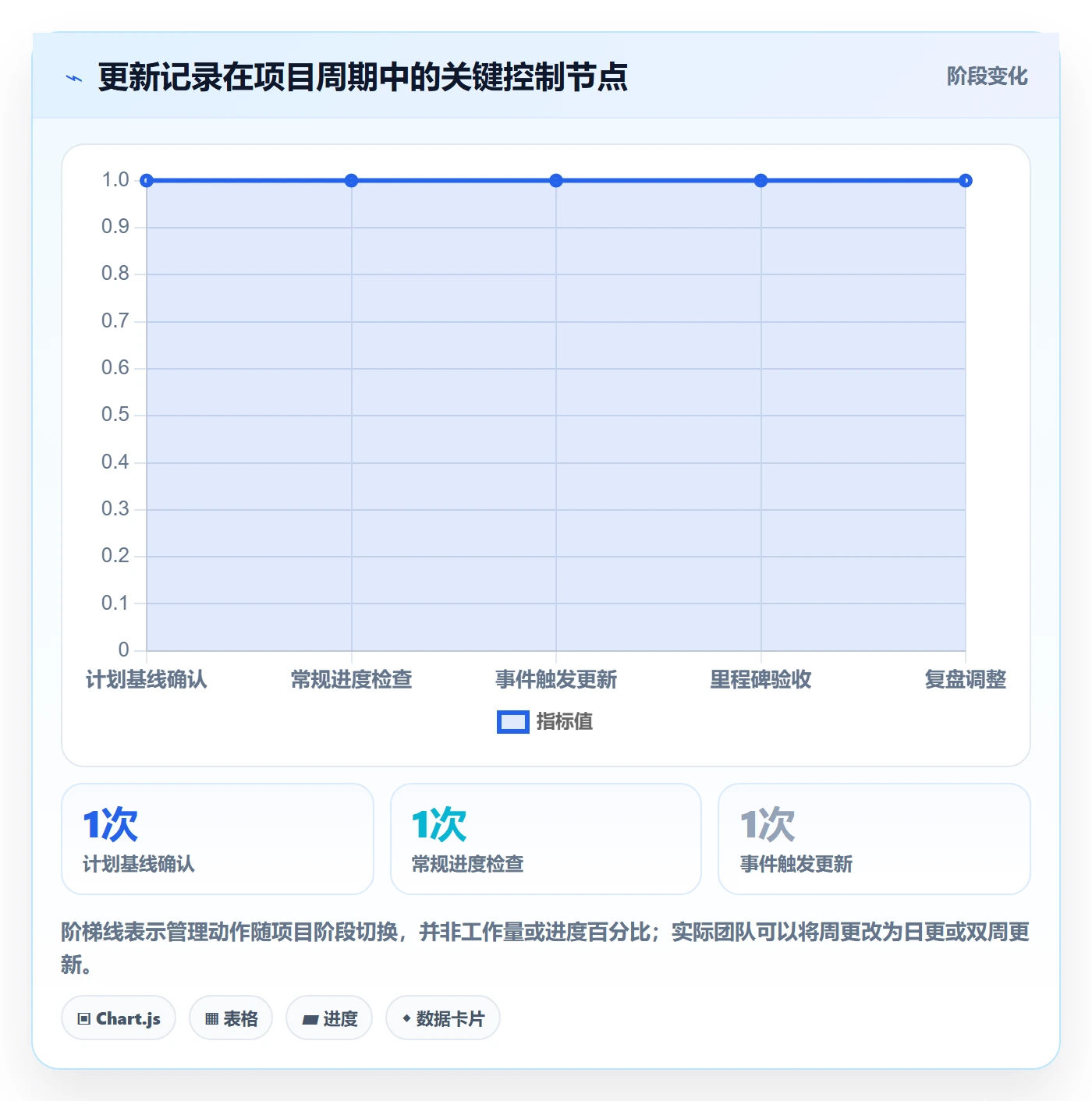Click the 数据卡片 tag chip
This screenshot has height=1101, width=1092.
coord(443,1018)
